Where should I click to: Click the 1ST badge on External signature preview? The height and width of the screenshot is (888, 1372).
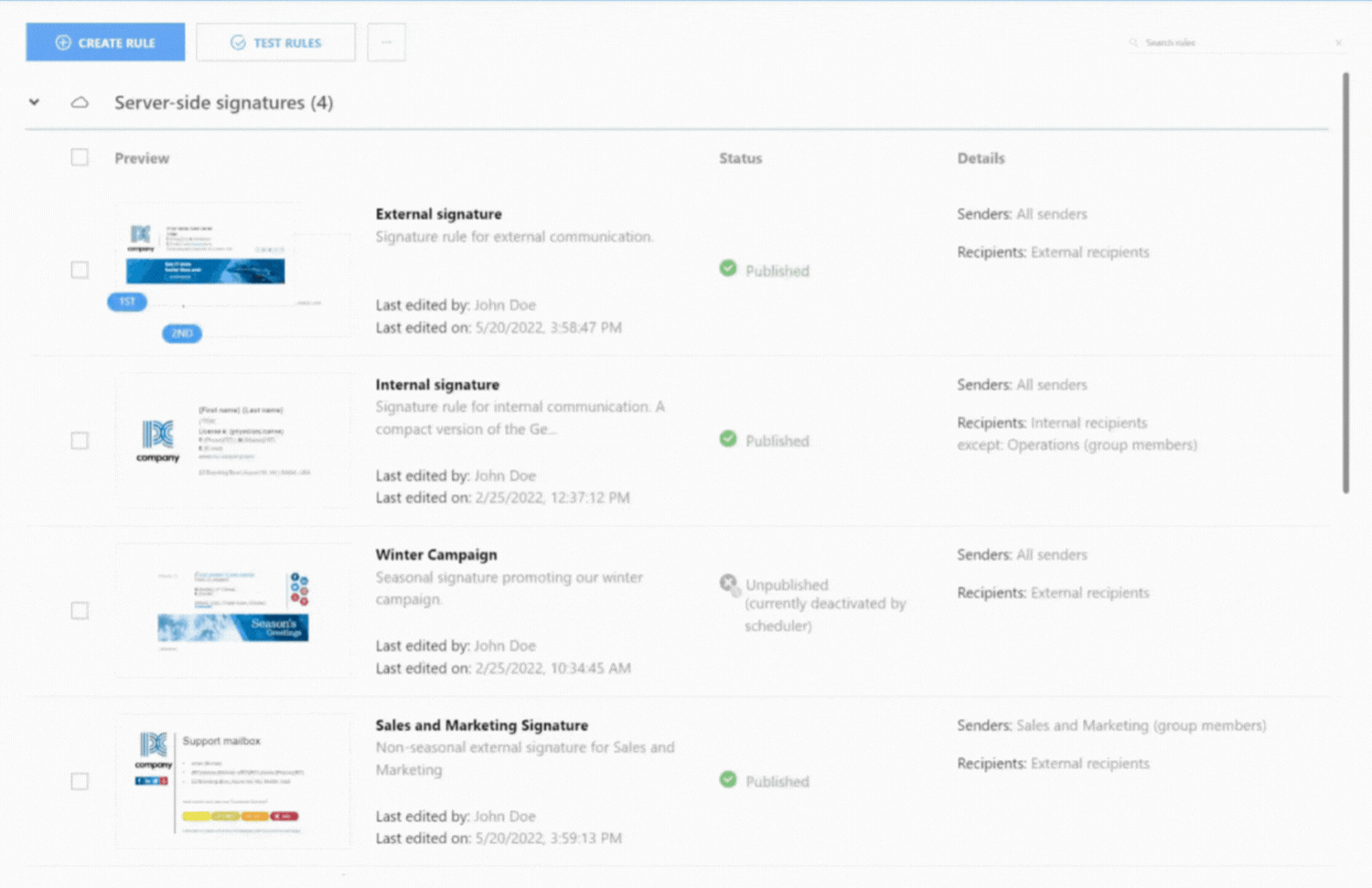point(127,301)
